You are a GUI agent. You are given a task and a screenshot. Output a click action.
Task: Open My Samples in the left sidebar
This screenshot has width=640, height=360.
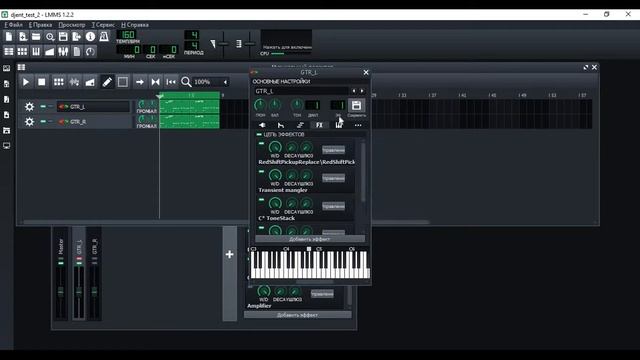[7, 99]
